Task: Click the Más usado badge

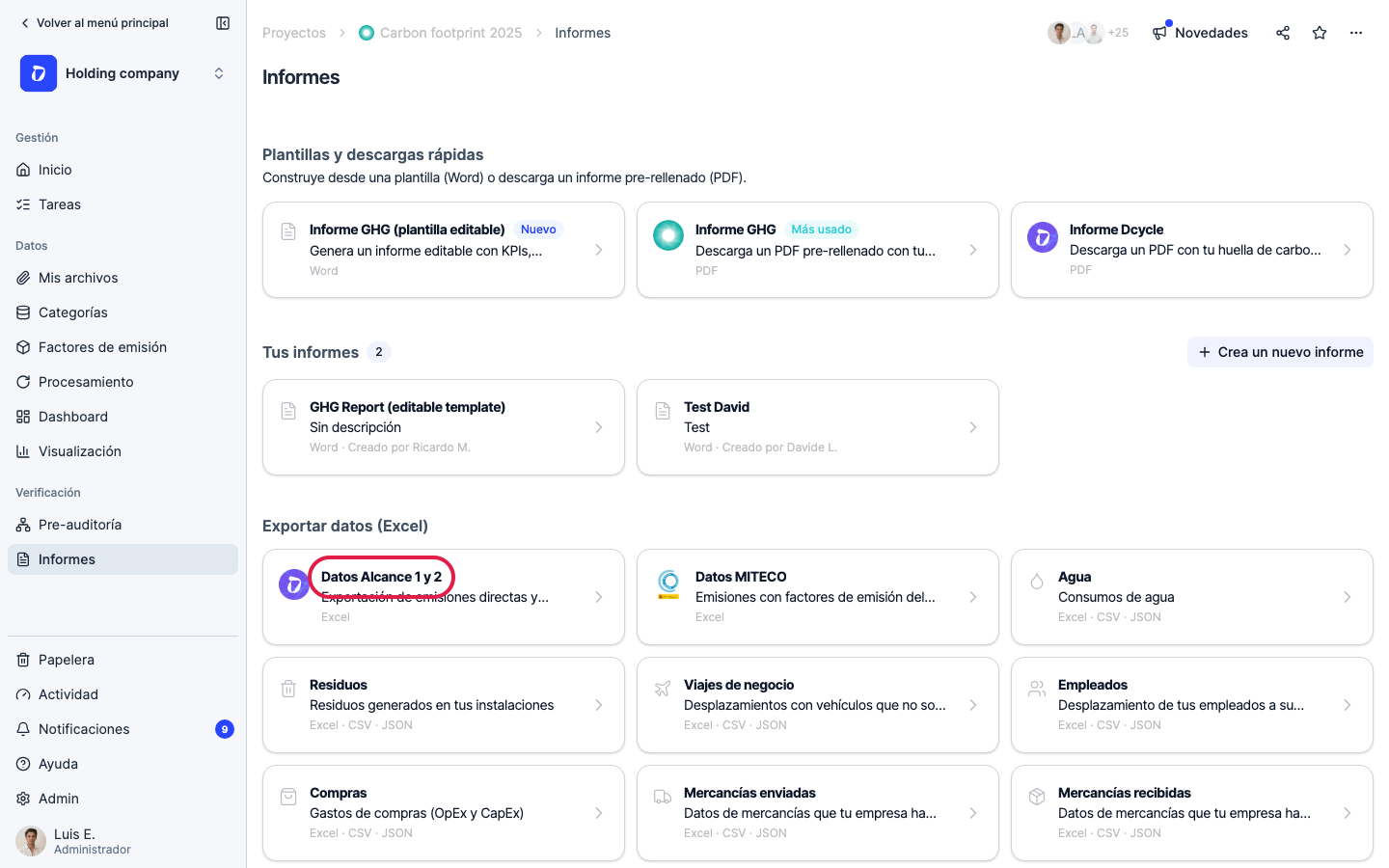Action: (x=821, y=230)
